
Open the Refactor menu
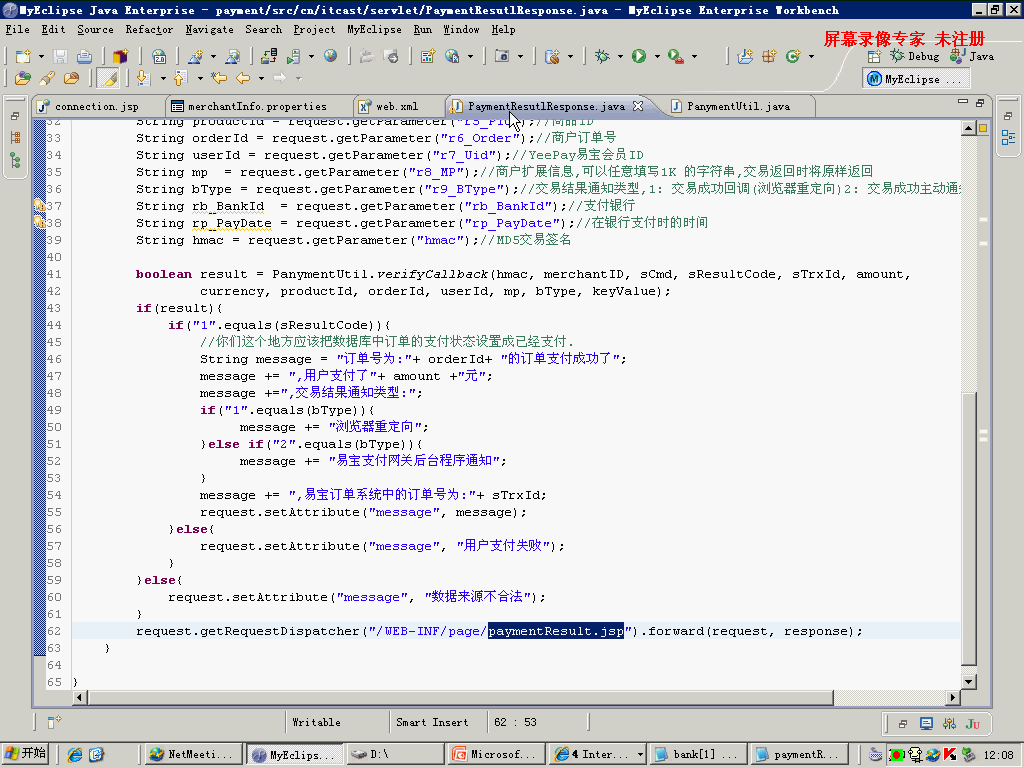click(x=149, y=29)
